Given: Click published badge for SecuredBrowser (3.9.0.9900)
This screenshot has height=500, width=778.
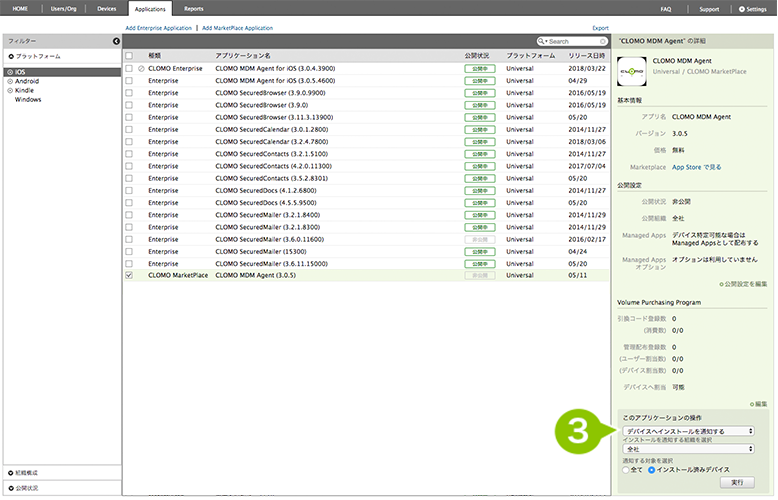Looking at the screenshot, I should point(479,93).
